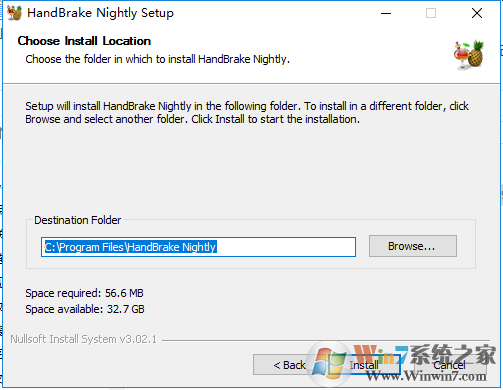Click the Windows logo watermark

pyautogui.click(x=330, y=364)
